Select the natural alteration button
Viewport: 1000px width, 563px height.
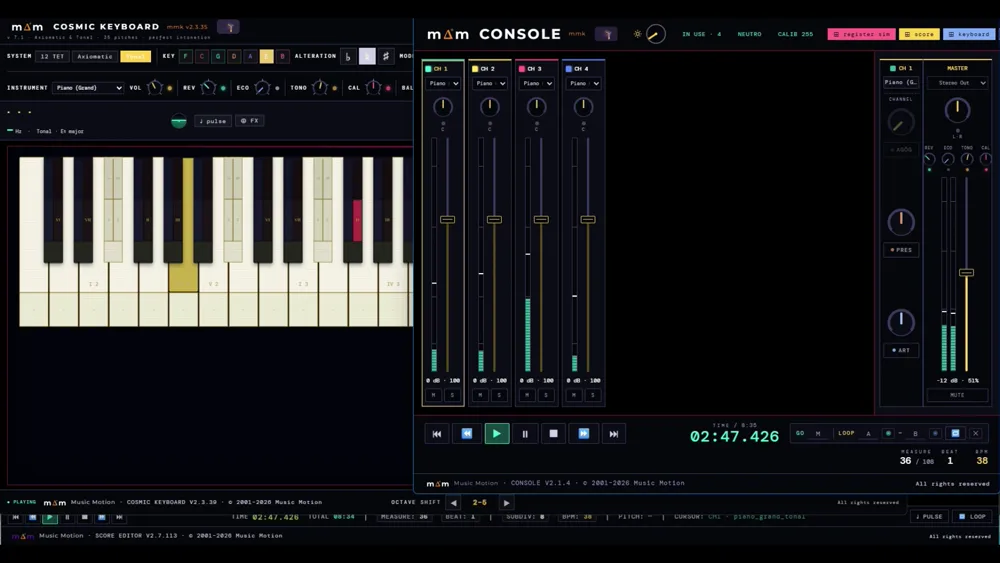(367, 56)
